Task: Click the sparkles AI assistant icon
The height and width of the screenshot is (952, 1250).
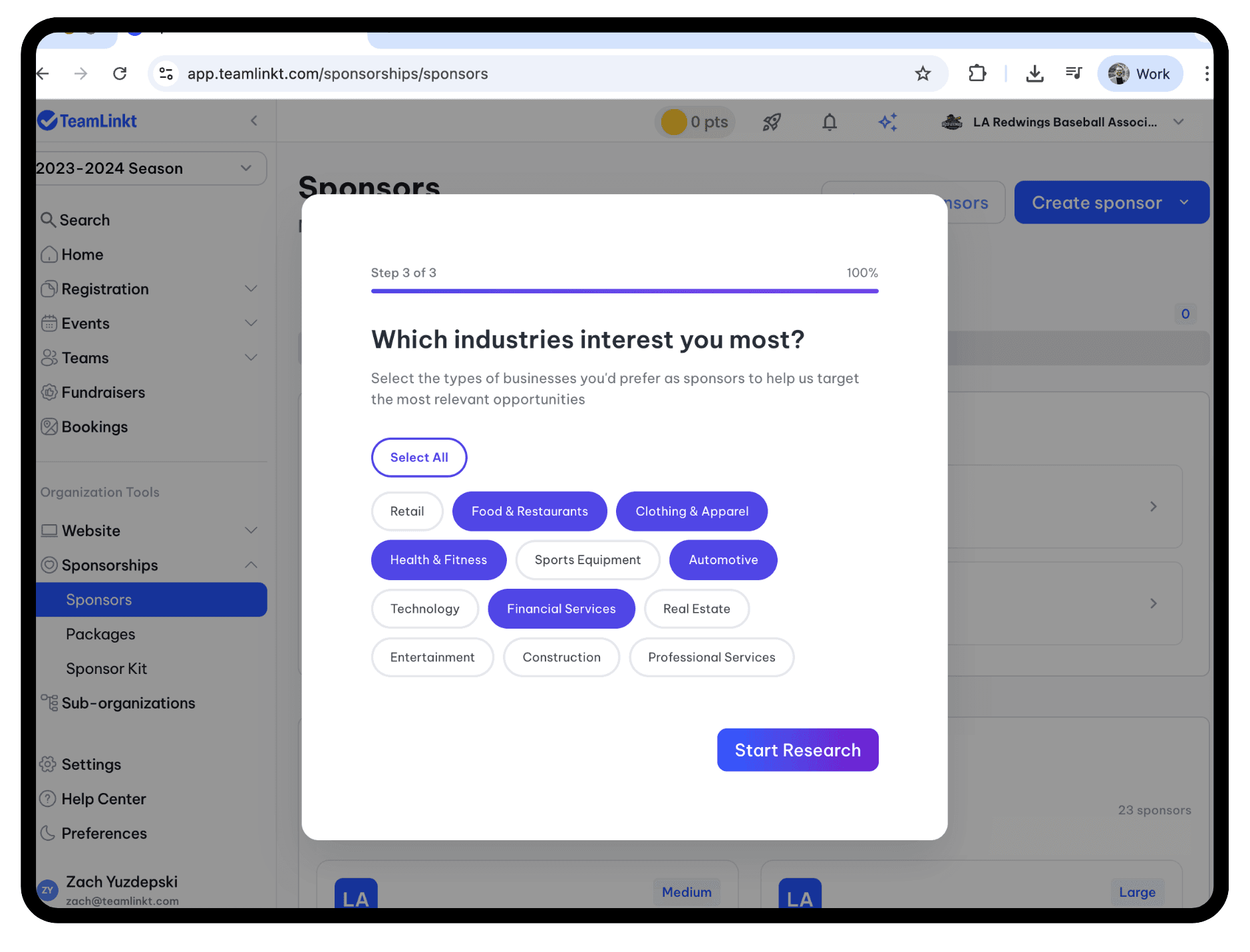Action: pyautogui.click(x=887, y=122)
